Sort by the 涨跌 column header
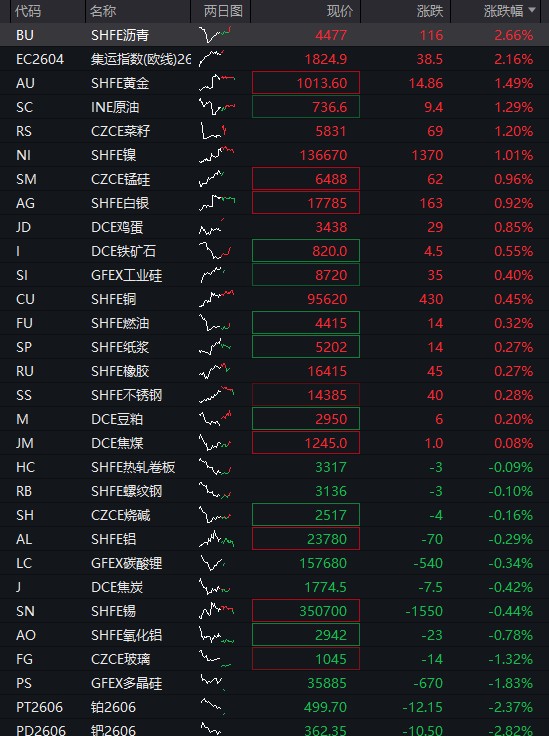The width and height of the screenshot is (549, 736). 430,11
